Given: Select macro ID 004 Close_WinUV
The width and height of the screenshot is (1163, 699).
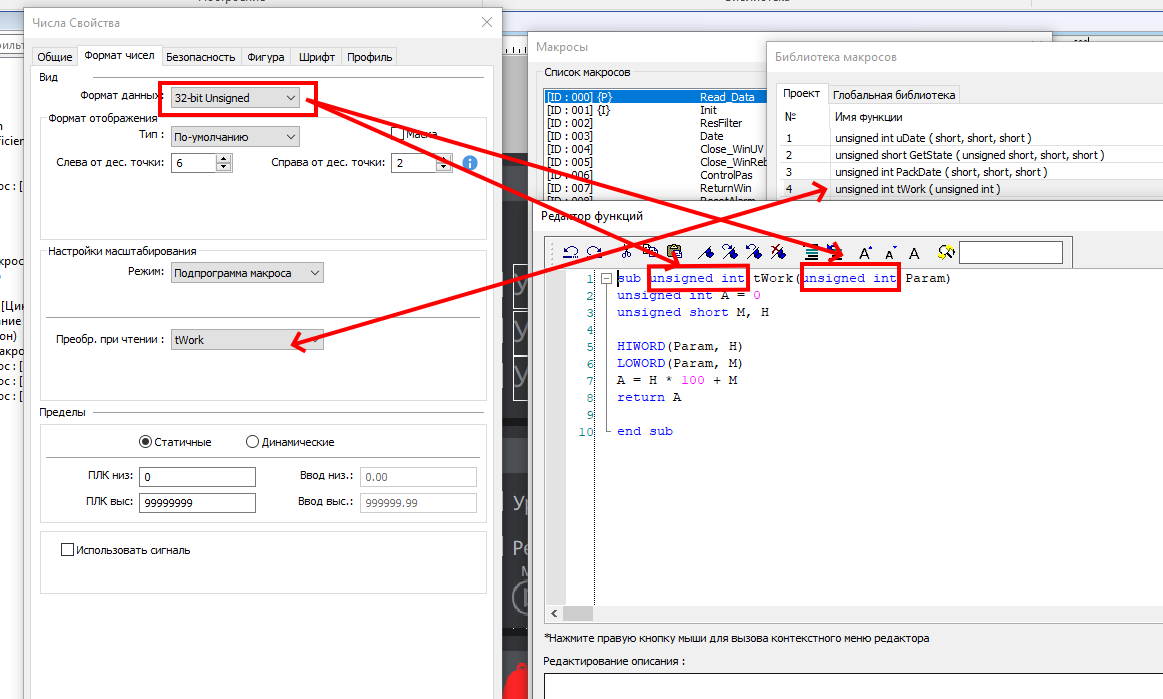Looking at the screenshot, I should click(x=655, y=149).
